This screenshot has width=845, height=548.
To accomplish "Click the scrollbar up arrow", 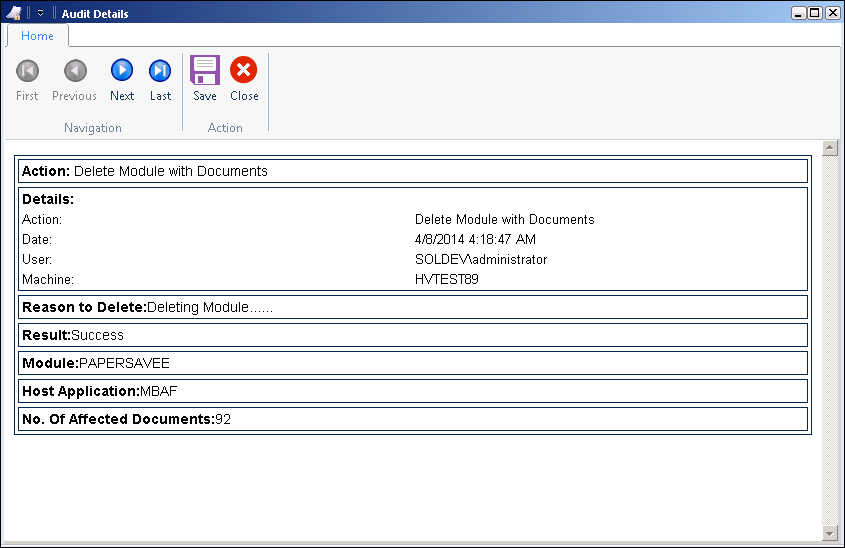I will [x=830, y=148].
